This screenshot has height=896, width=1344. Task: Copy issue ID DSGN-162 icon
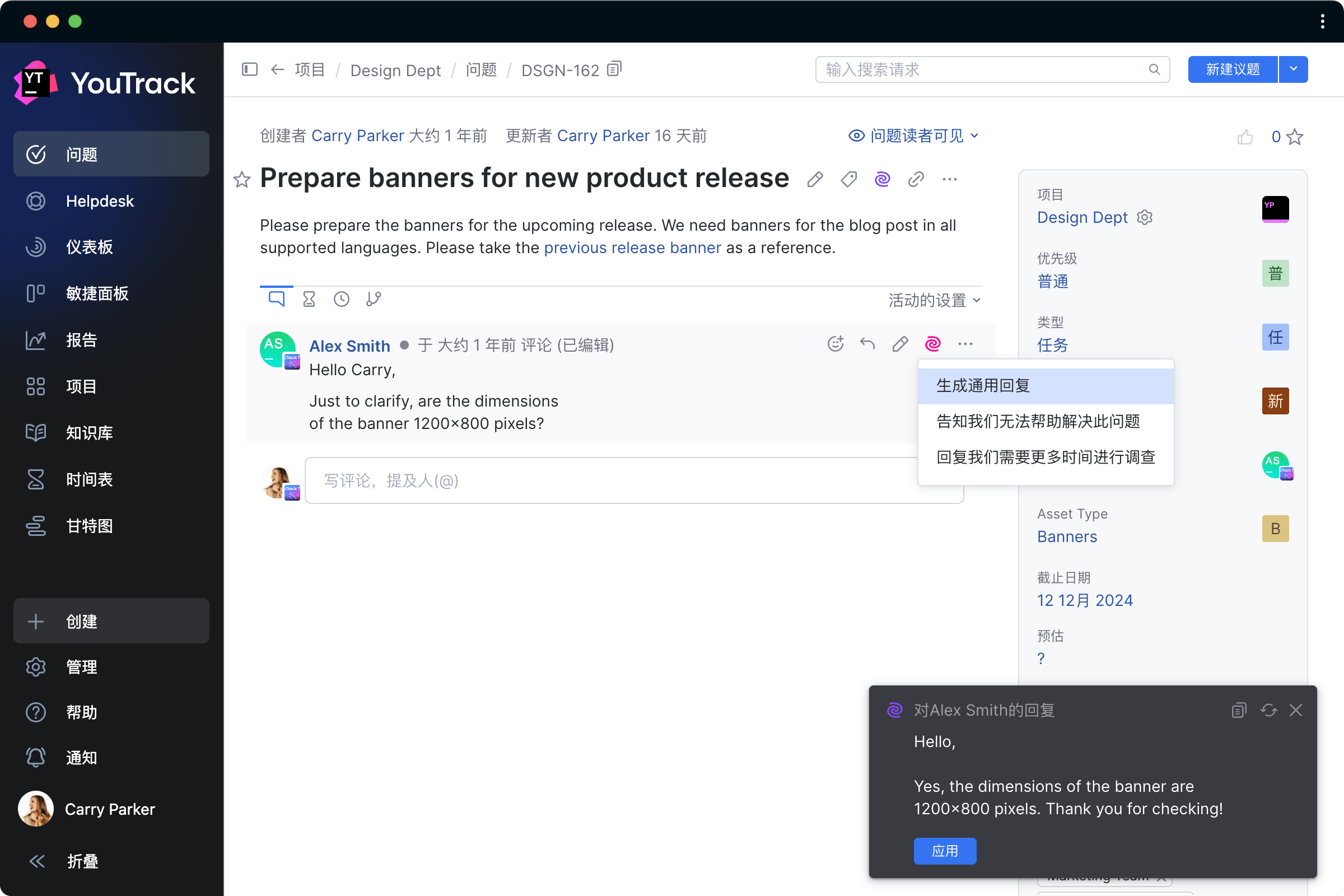614,69
